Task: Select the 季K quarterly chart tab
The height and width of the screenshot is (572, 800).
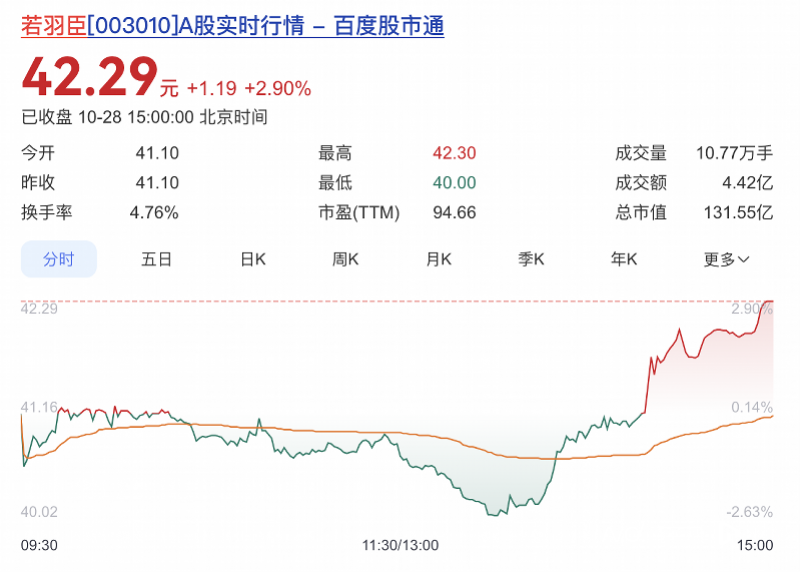Action: (x=531, y=259)
